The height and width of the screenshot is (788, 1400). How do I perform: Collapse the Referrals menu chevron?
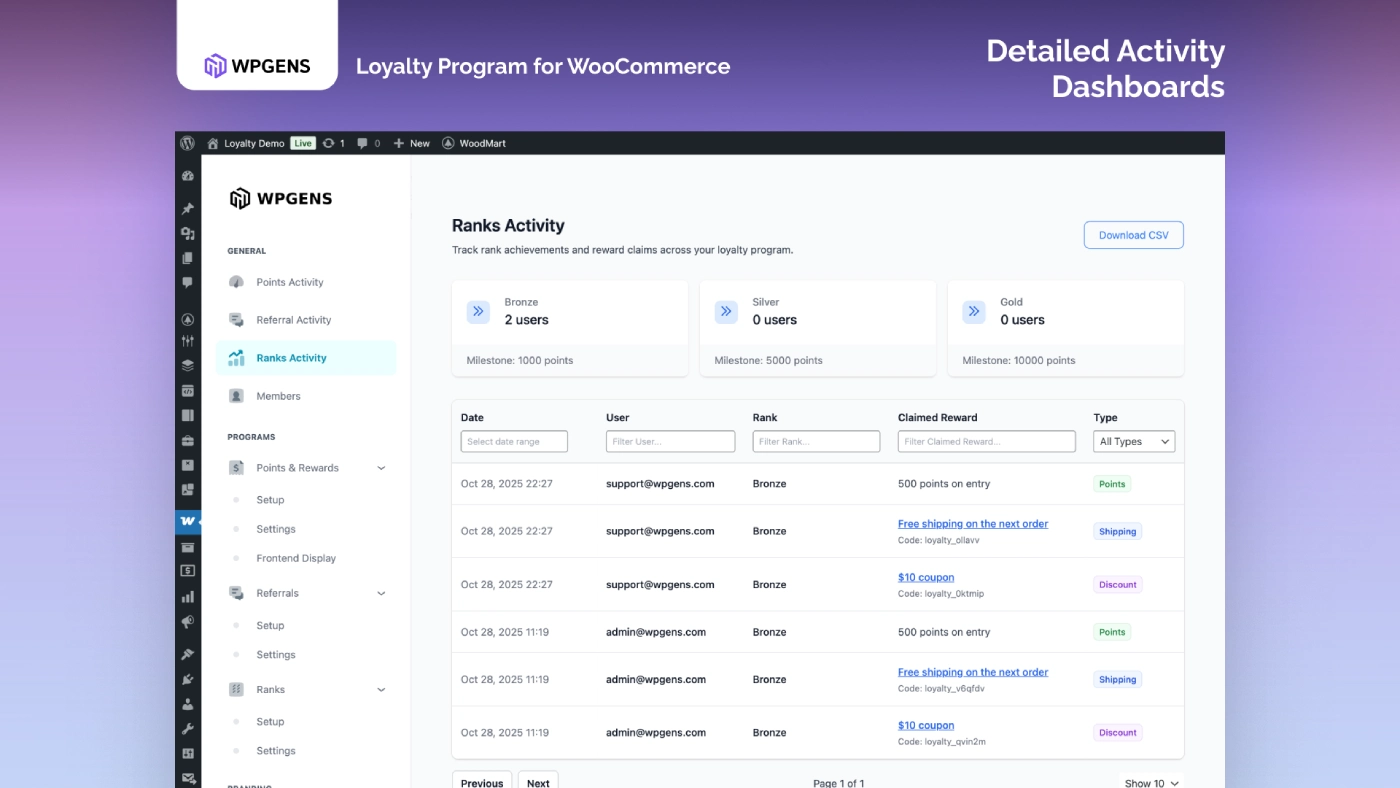pyautogui.click(x=380, y=593)
